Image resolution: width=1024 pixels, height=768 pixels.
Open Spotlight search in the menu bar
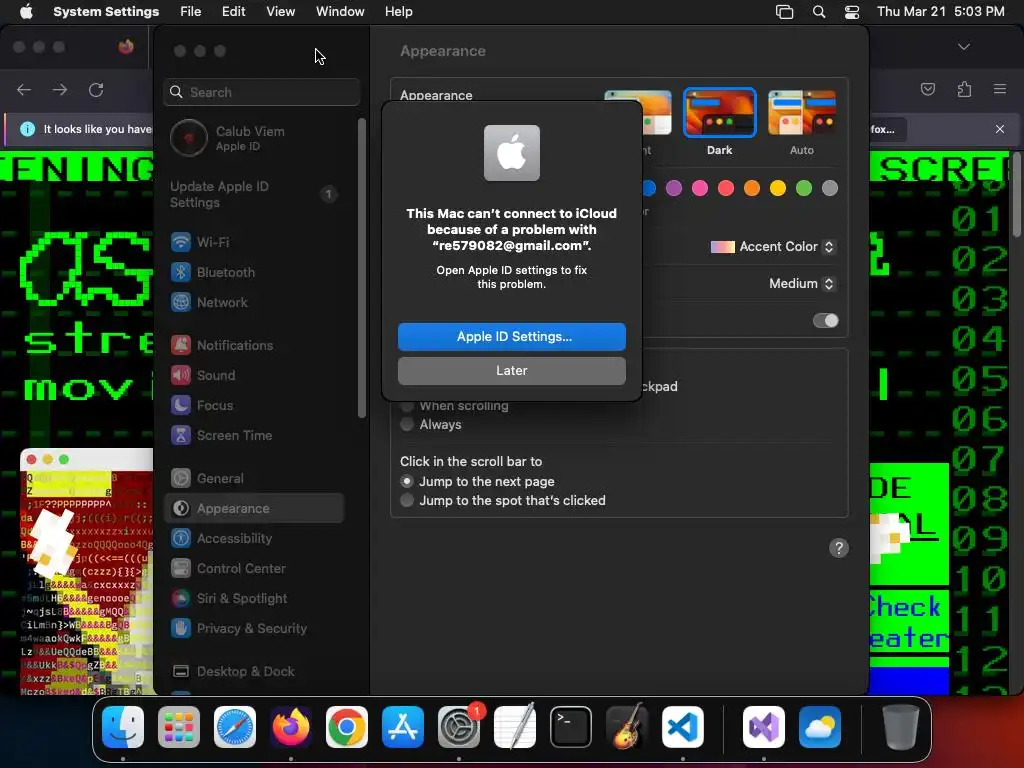coord(819,12)
